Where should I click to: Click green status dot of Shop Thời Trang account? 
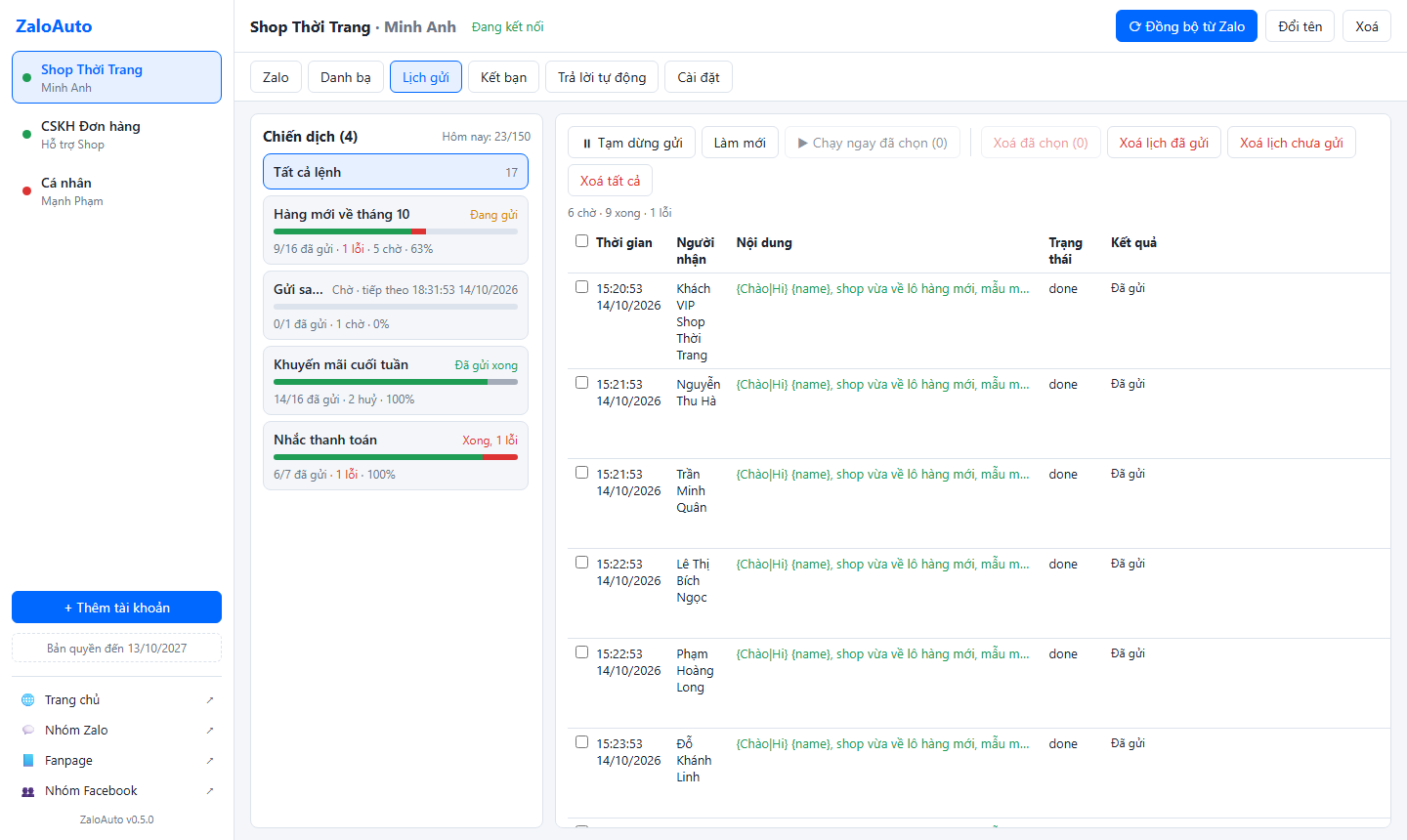coord(26,78)
